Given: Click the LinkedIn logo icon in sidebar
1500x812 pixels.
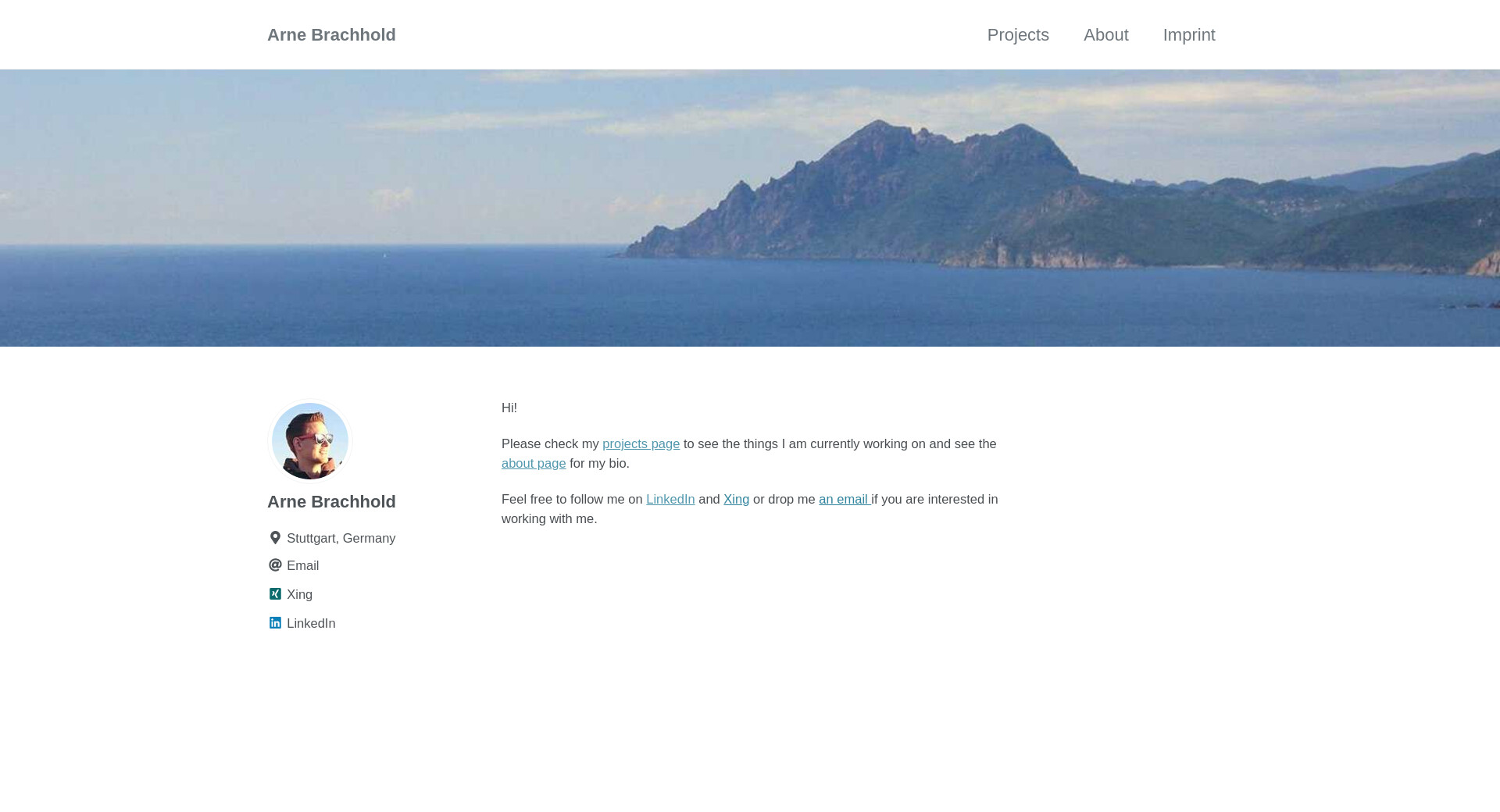Looking at the screenshot, I should (275, 623).
